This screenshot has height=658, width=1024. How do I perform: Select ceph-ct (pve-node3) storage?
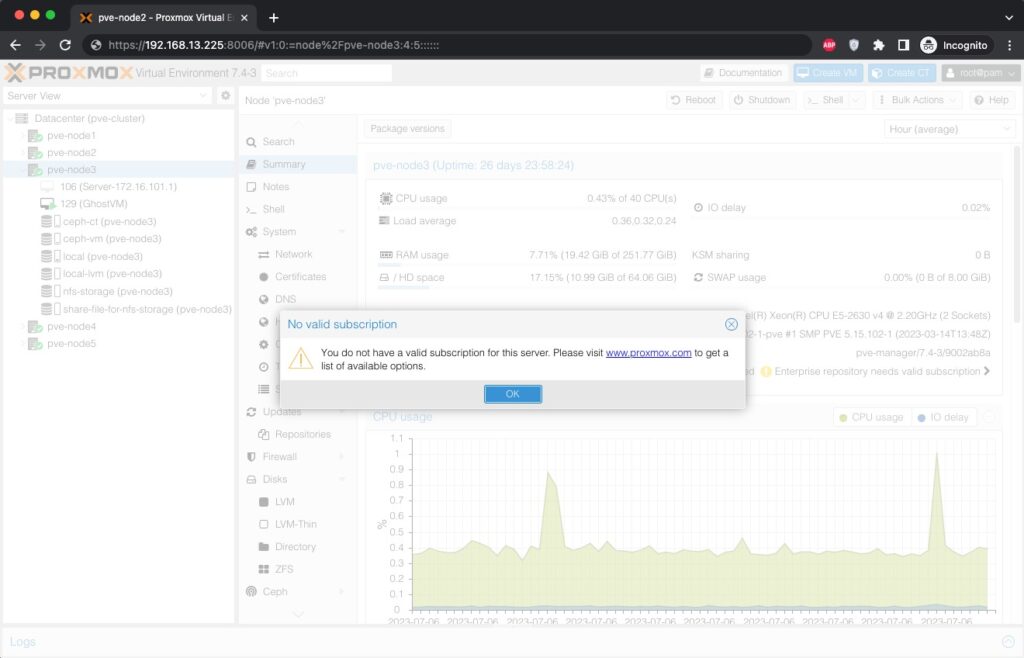point(109,221)
